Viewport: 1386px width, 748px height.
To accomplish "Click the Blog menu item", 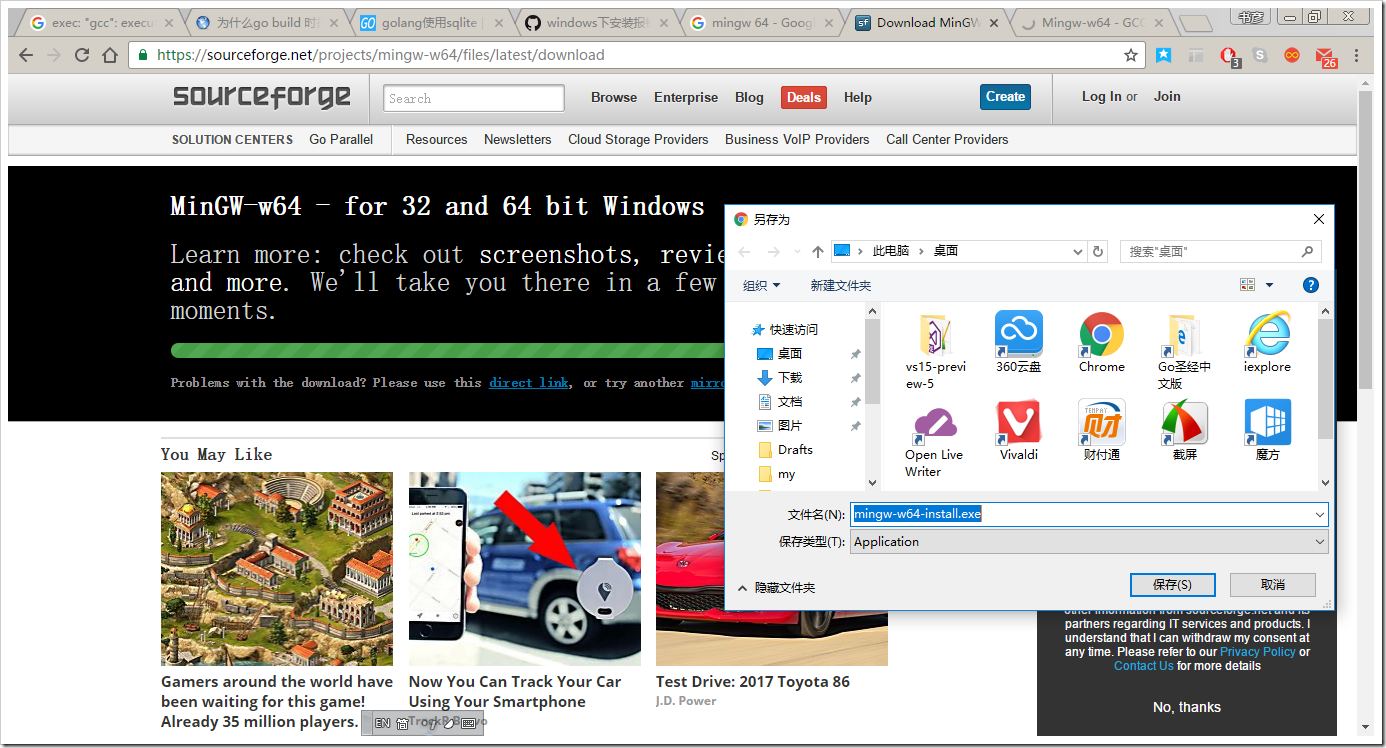I will tap(749, 97).
